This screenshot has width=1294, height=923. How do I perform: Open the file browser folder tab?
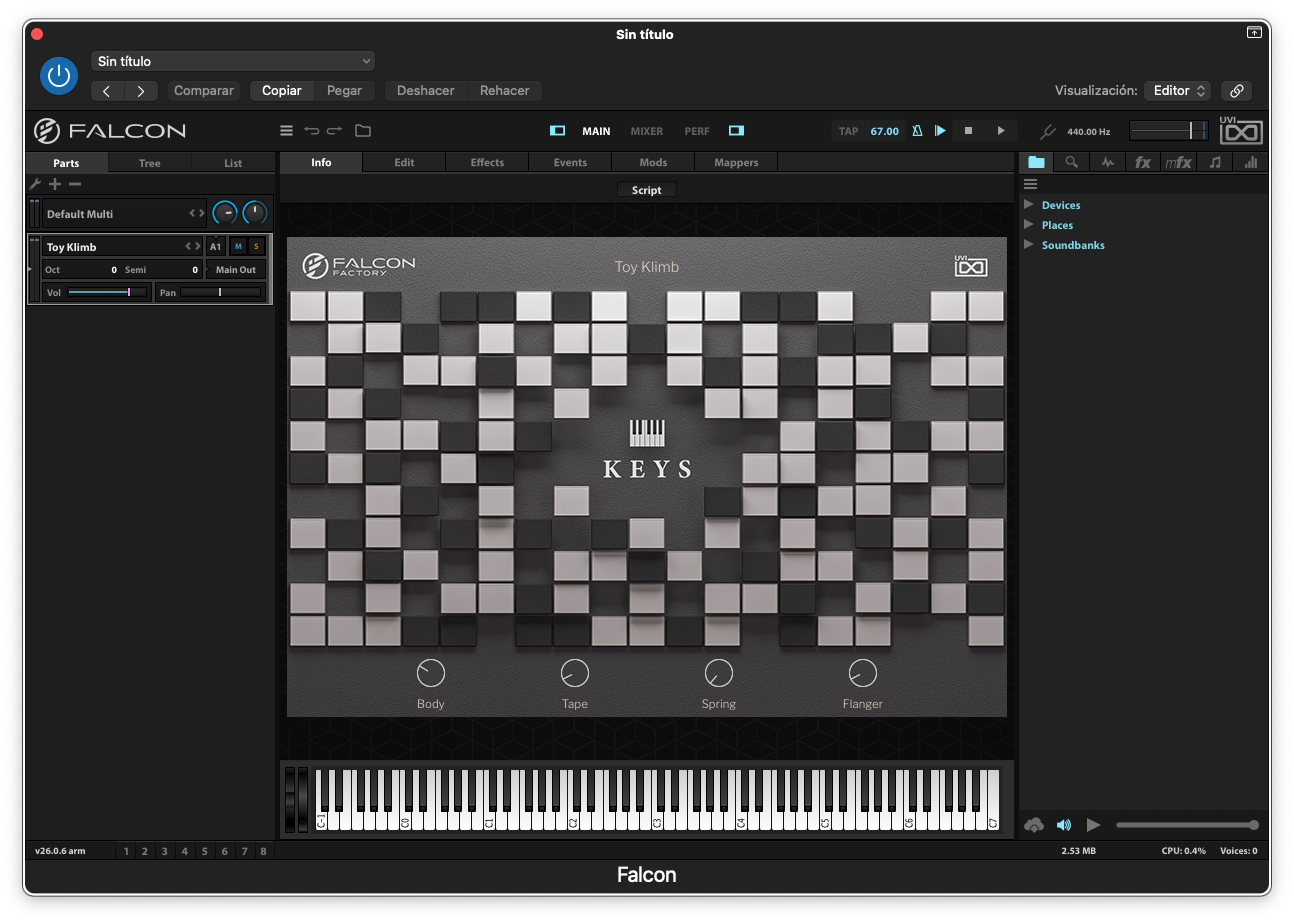1036,162
